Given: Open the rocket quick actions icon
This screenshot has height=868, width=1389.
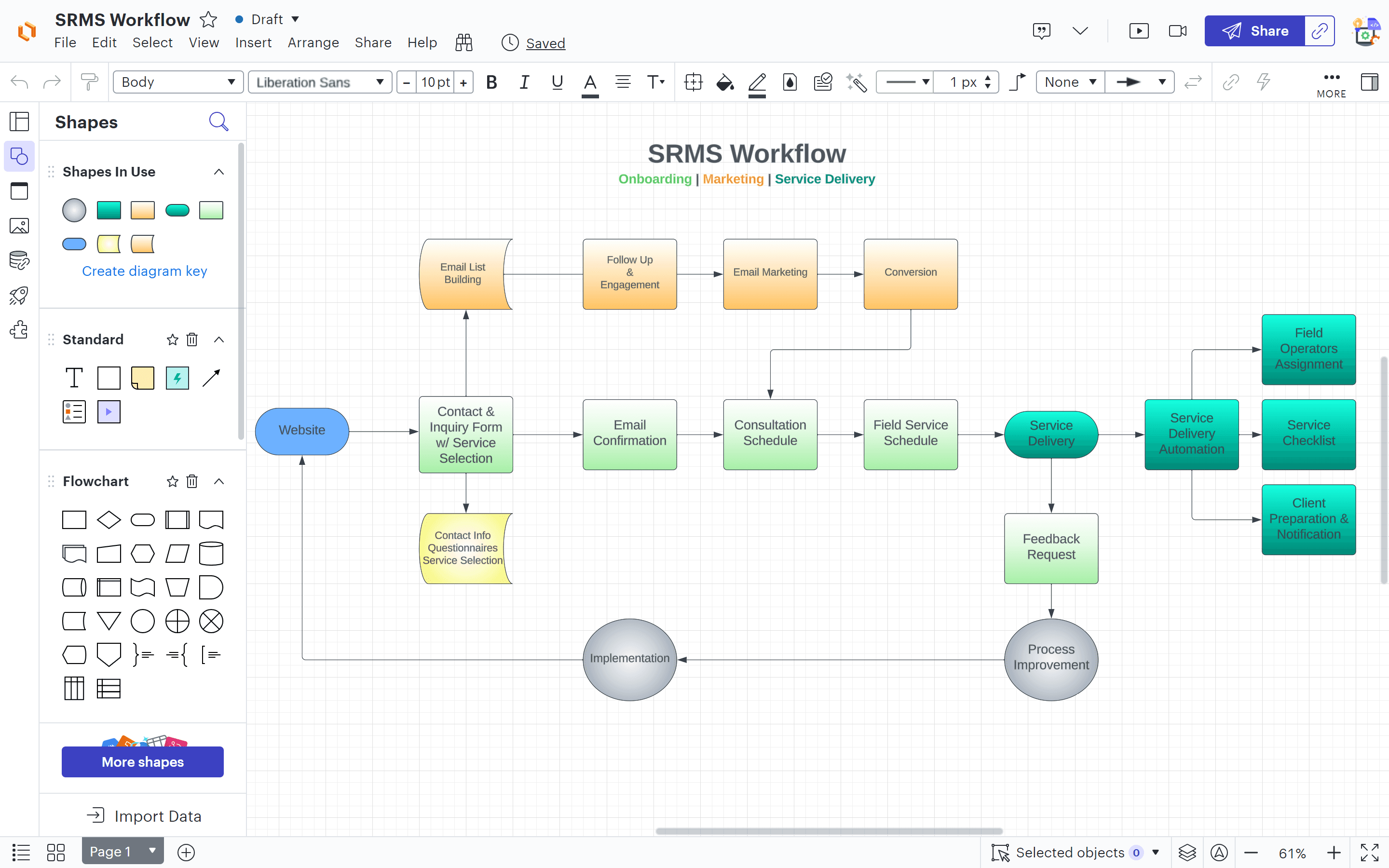Looking at the screenshot, I should pyautogui.click(x=19, y=296).
